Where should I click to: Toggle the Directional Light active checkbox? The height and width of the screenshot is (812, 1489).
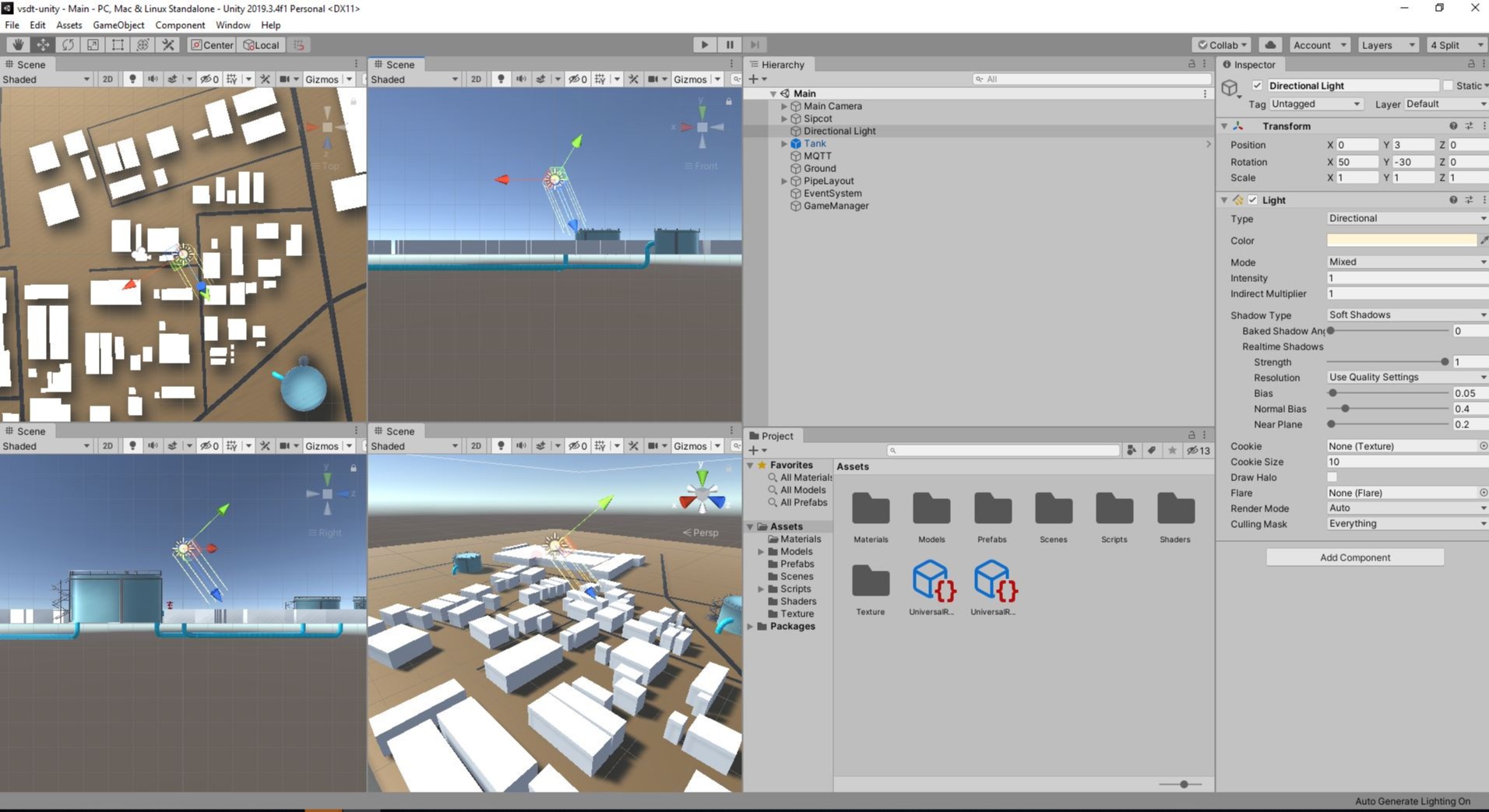point(1257,86)
